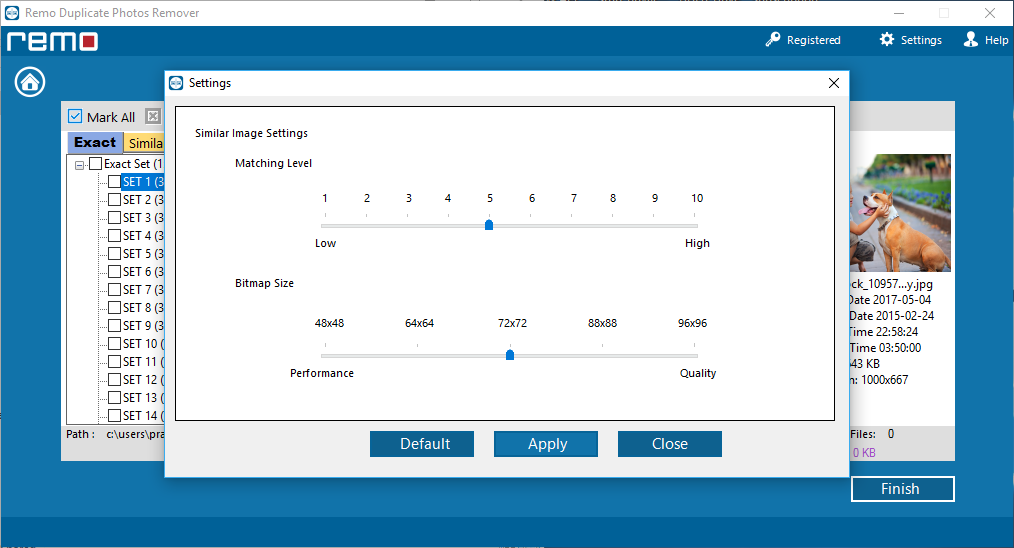Click the 88x88 bitmap size label

pos(602,323)
